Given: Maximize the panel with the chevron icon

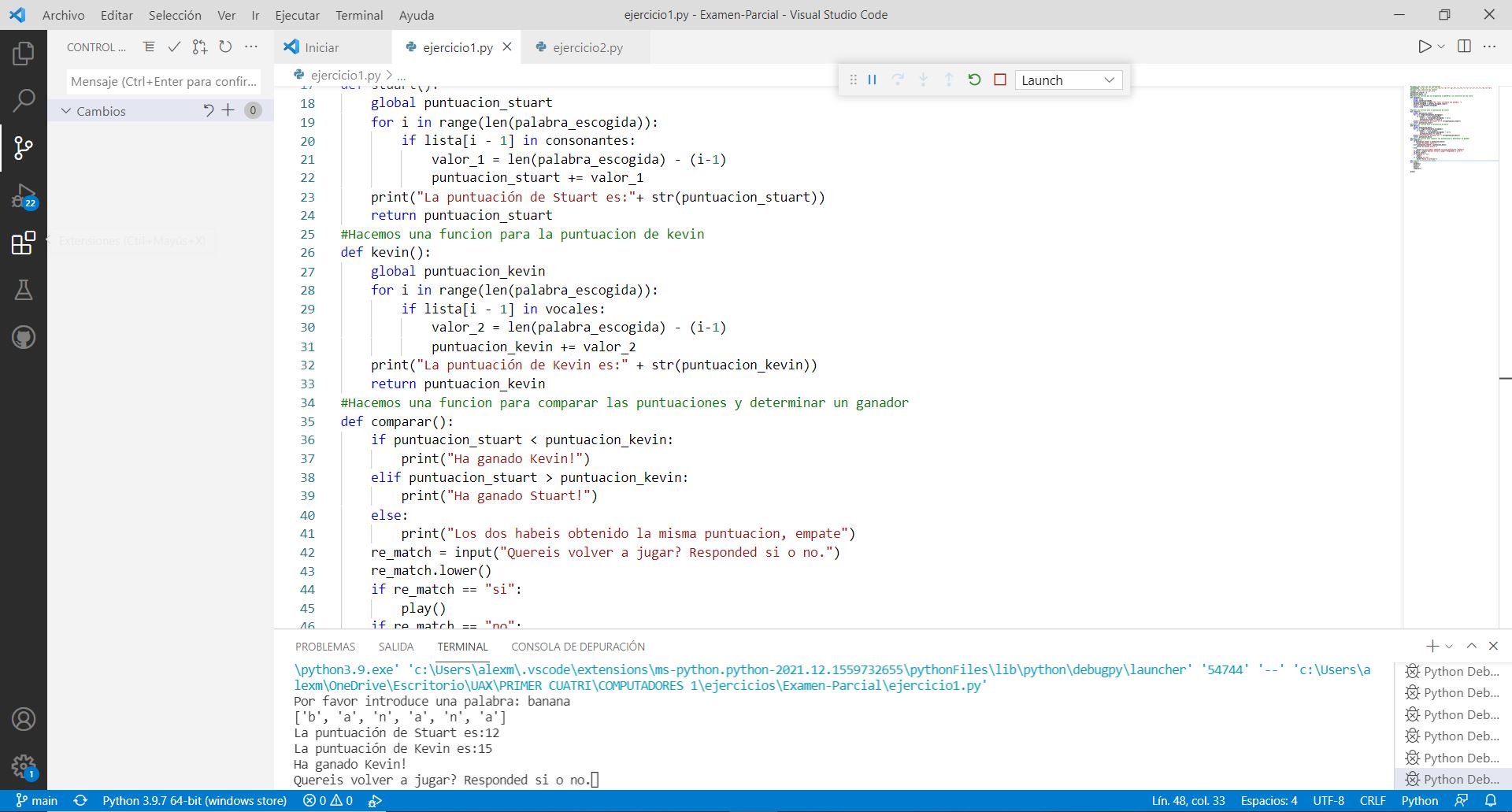Looking at the screenshot, I should pos(1471,646).
